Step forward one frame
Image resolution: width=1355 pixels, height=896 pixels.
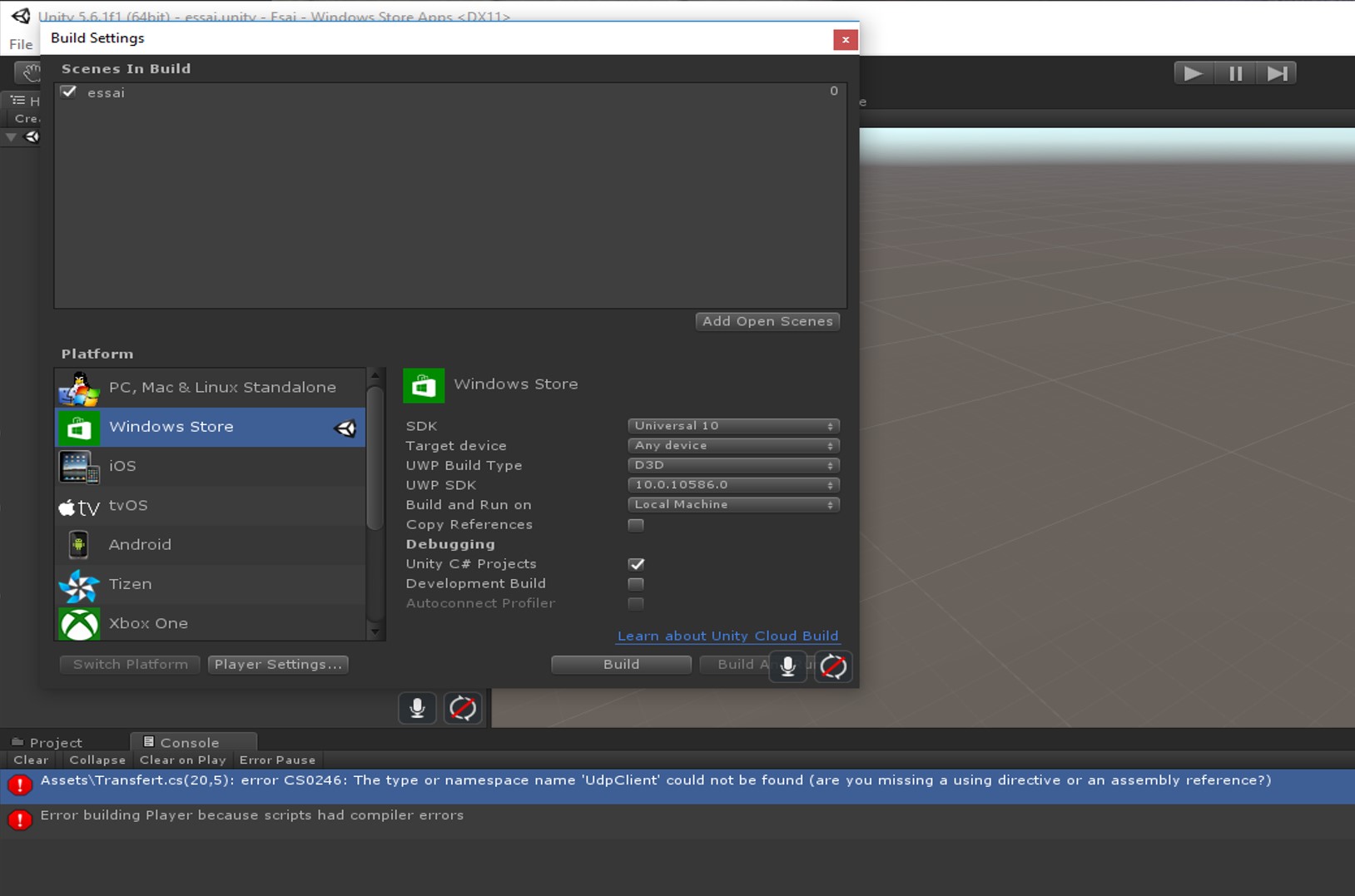1277,73
